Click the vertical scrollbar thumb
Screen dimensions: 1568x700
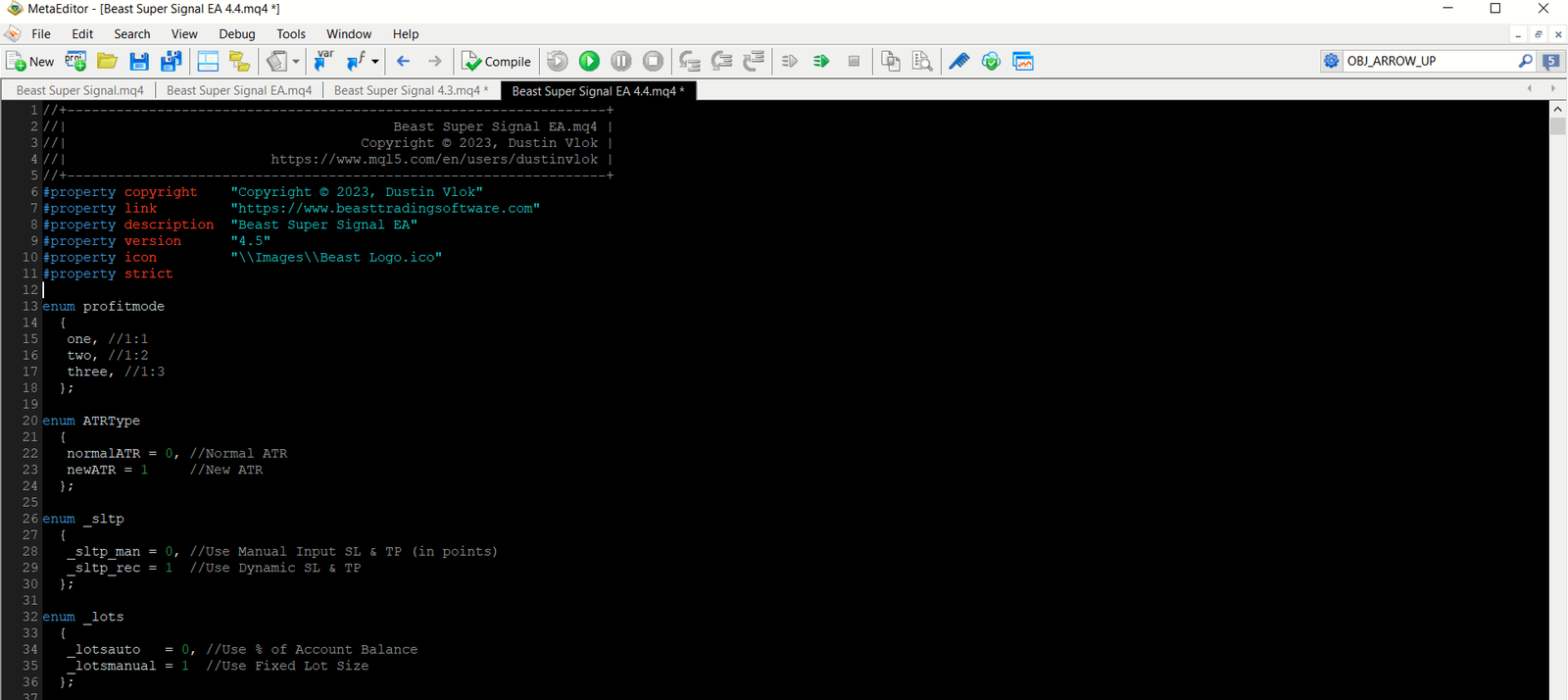1557,127
